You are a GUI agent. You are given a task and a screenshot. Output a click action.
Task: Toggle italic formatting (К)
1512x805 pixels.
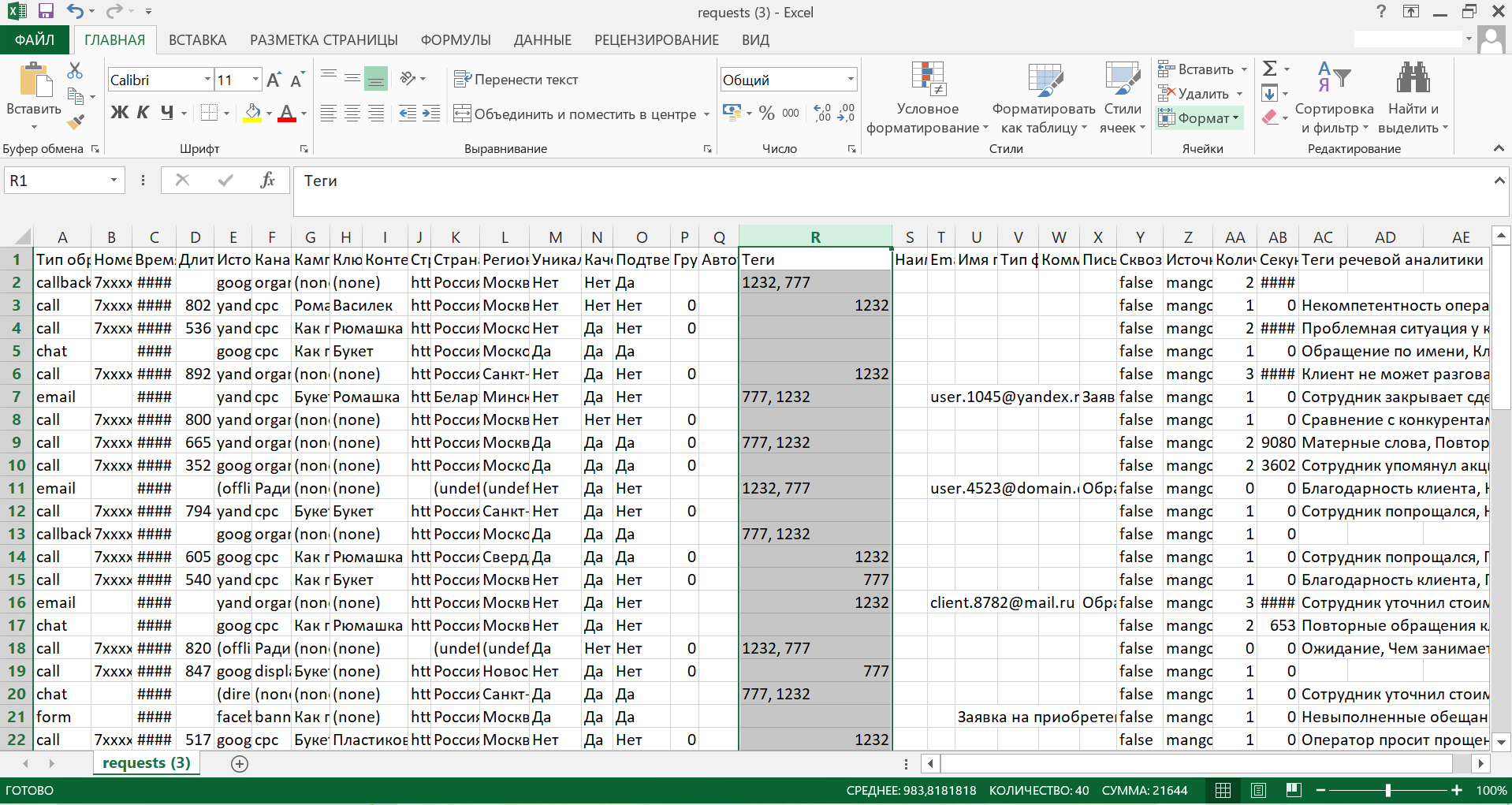(143, 113)
